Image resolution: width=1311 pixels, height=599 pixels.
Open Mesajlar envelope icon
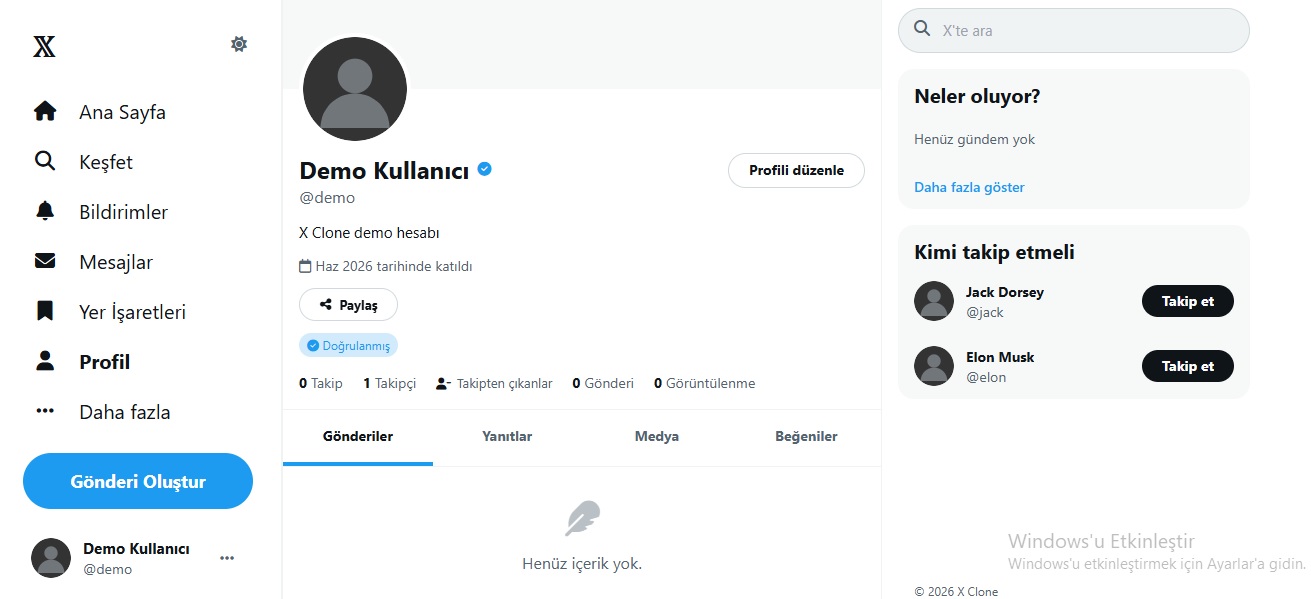[45, 261]
